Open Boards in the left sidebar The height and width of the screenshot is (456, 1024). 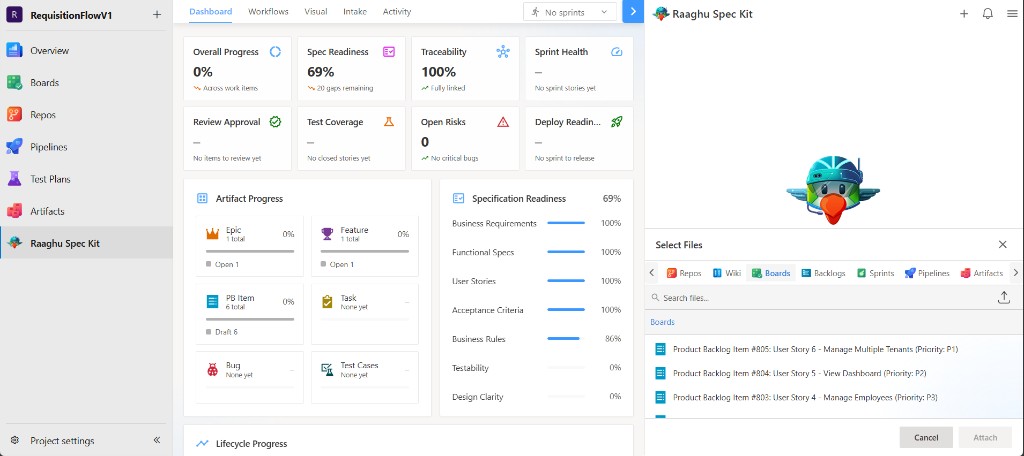(86, 82)
